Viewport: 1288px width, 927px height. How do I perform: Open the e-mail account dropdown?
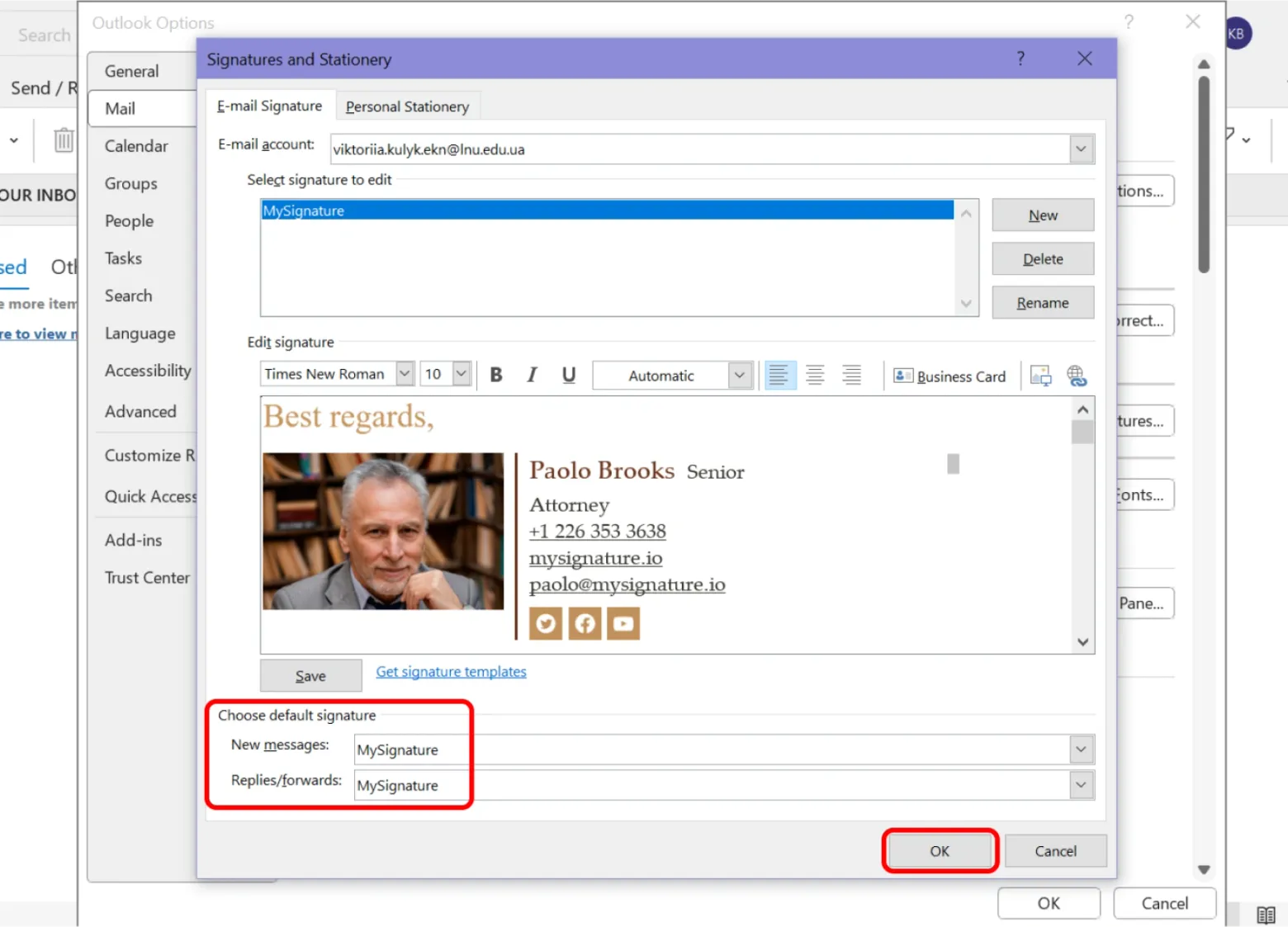[x=1082, y=149]
